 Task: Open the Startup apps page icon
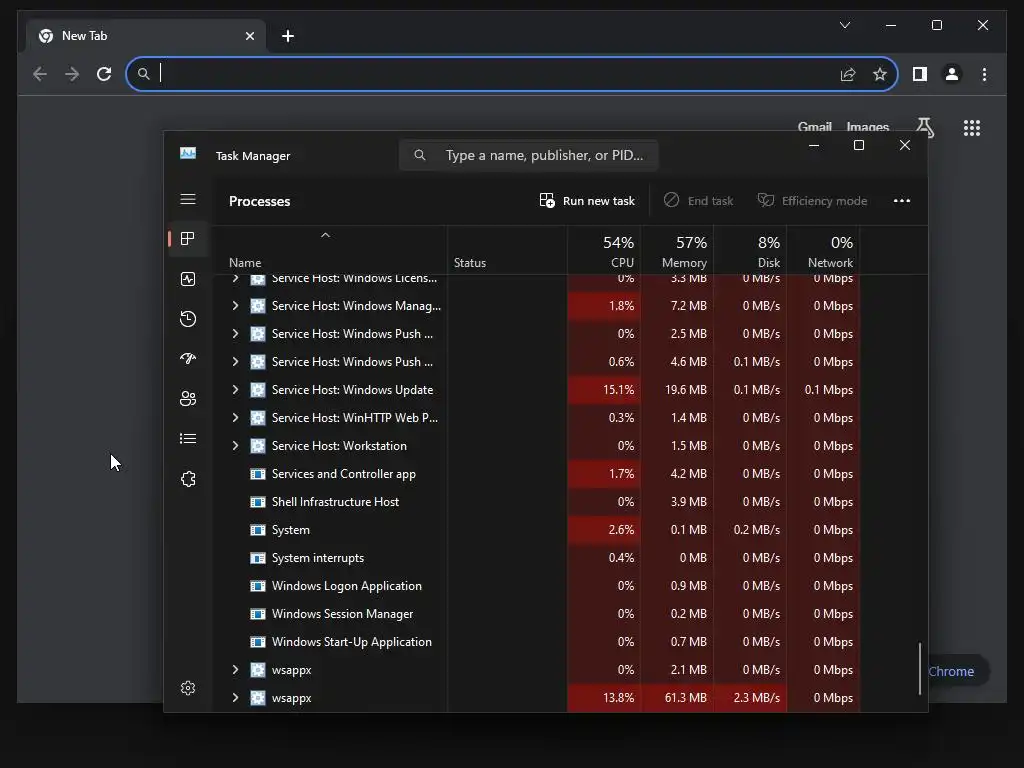(188, 359)
